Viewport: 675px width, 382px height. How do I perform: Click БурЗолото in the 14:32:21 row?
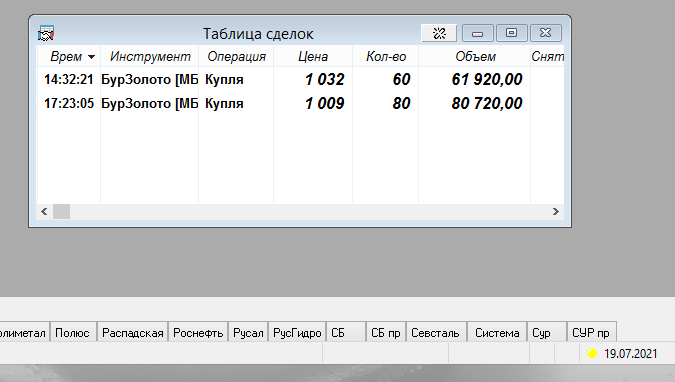(x=150, y=80)
